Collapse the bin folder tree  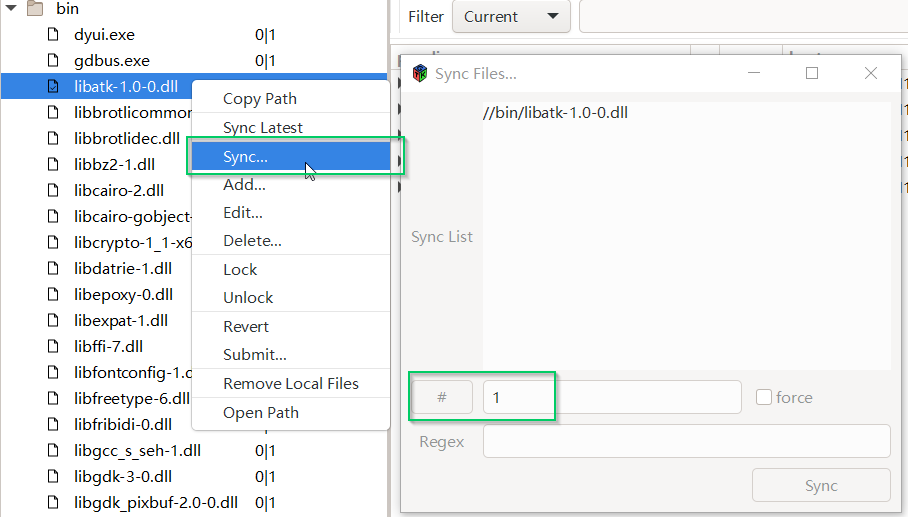[11, 8]
